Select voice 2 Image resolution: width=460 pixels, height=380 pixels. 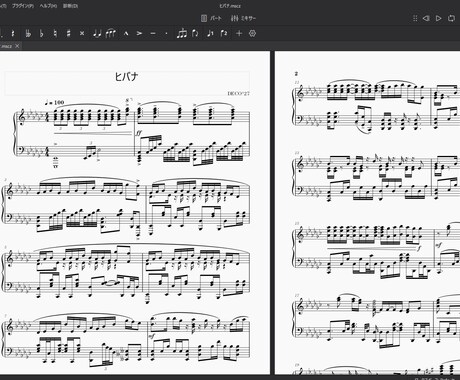[224, 33]
